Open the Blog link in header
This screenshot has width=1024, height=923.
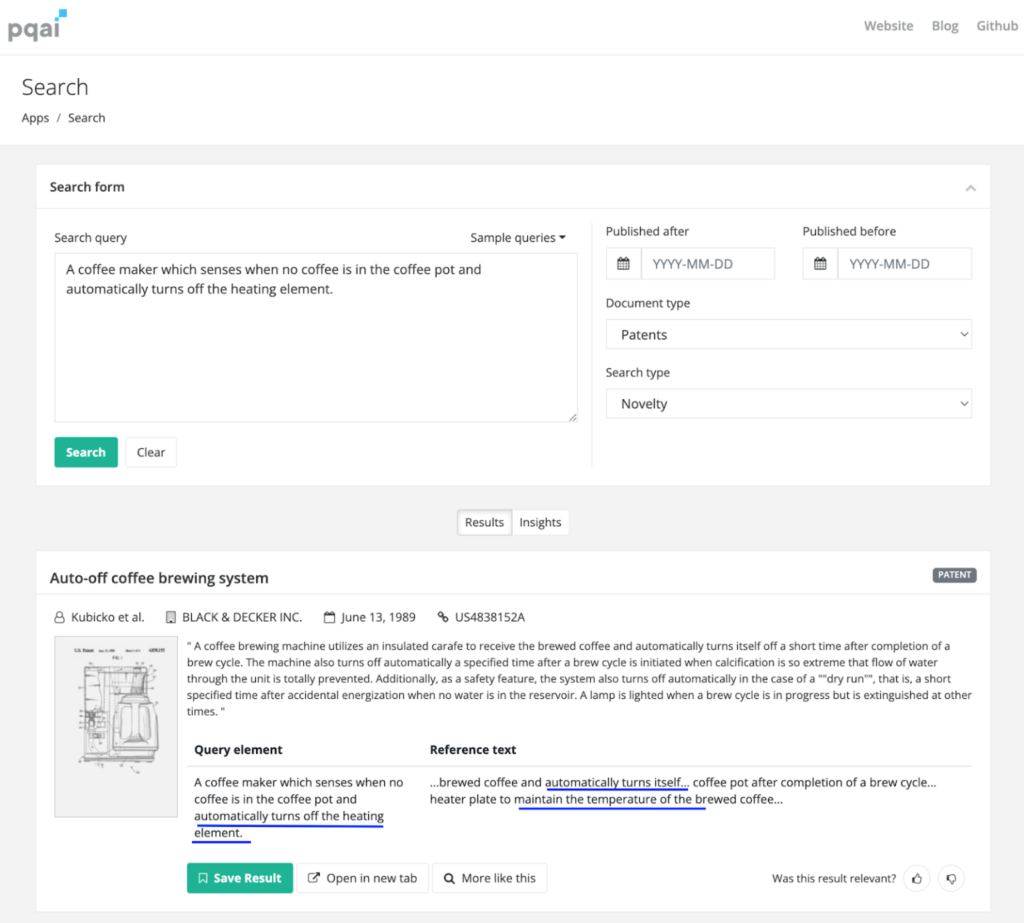[x=944, y=26]
